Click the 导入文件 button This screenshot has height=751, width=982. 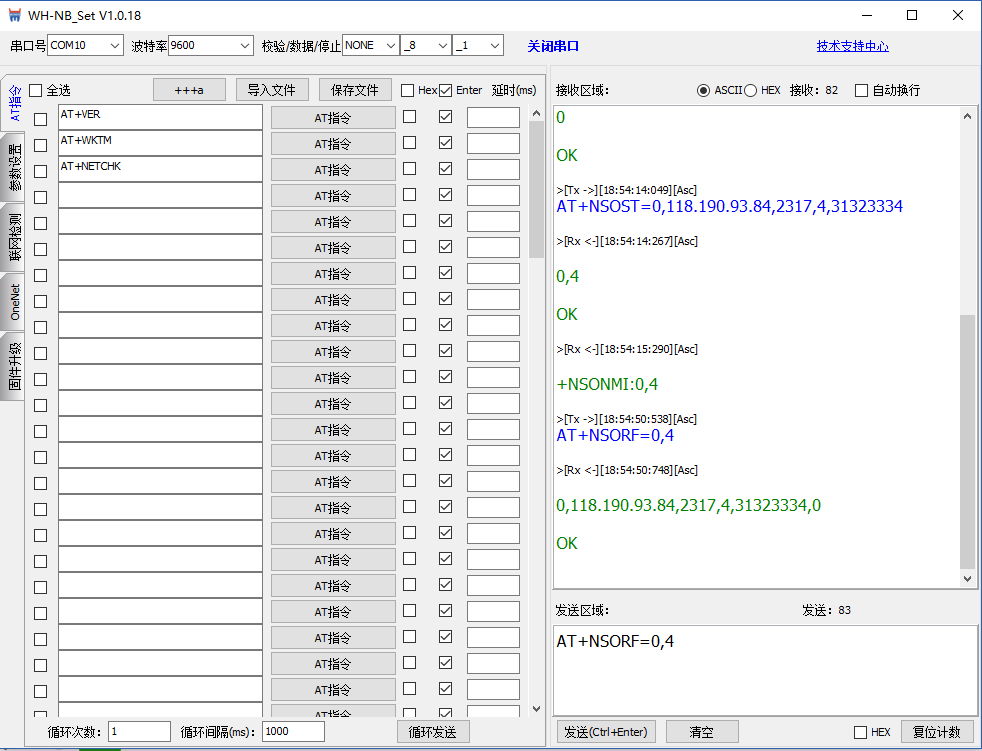pyautogui.click(x=272, y=90)
